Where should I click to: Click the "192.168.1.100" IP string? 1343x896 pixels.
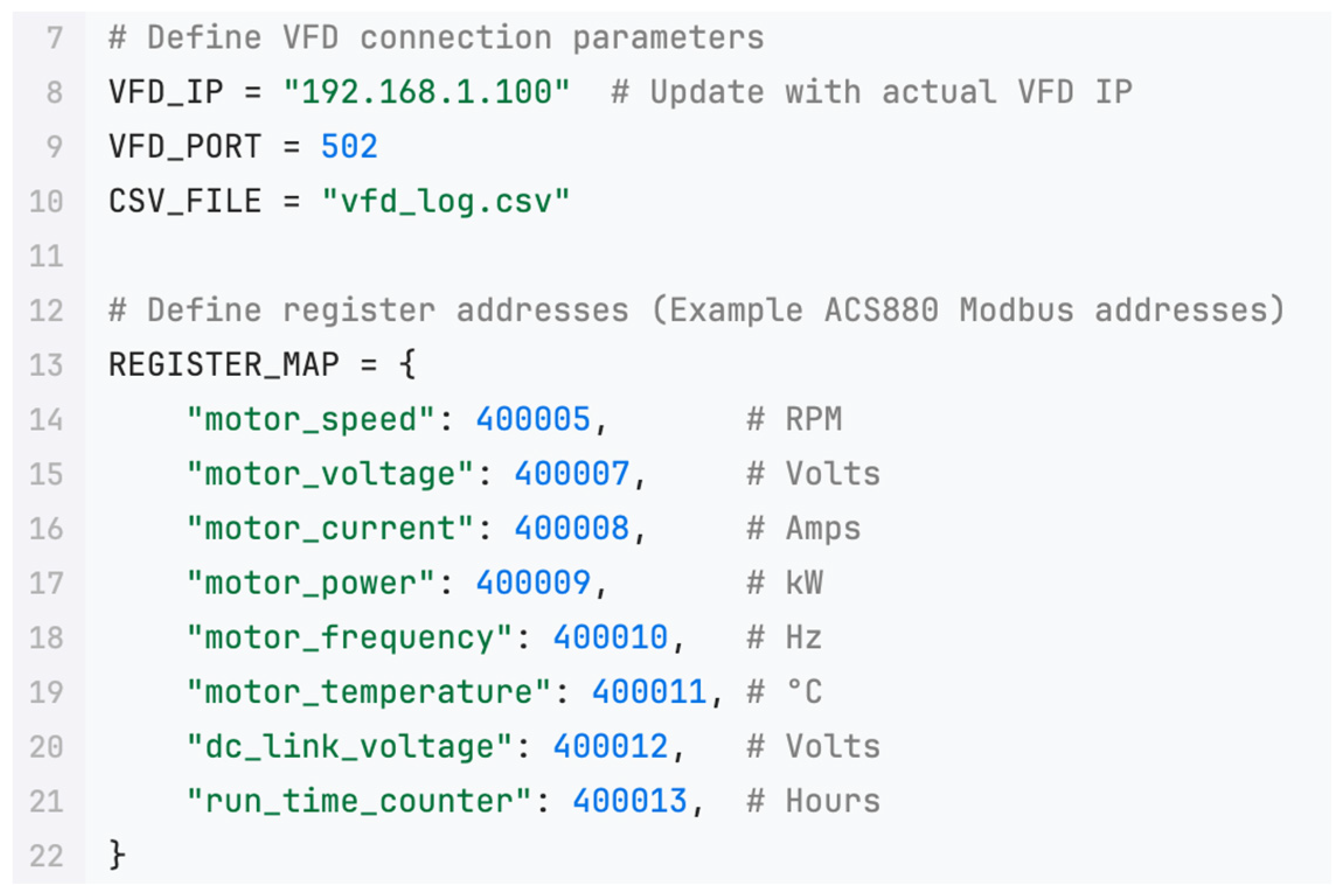coord(427,93)
